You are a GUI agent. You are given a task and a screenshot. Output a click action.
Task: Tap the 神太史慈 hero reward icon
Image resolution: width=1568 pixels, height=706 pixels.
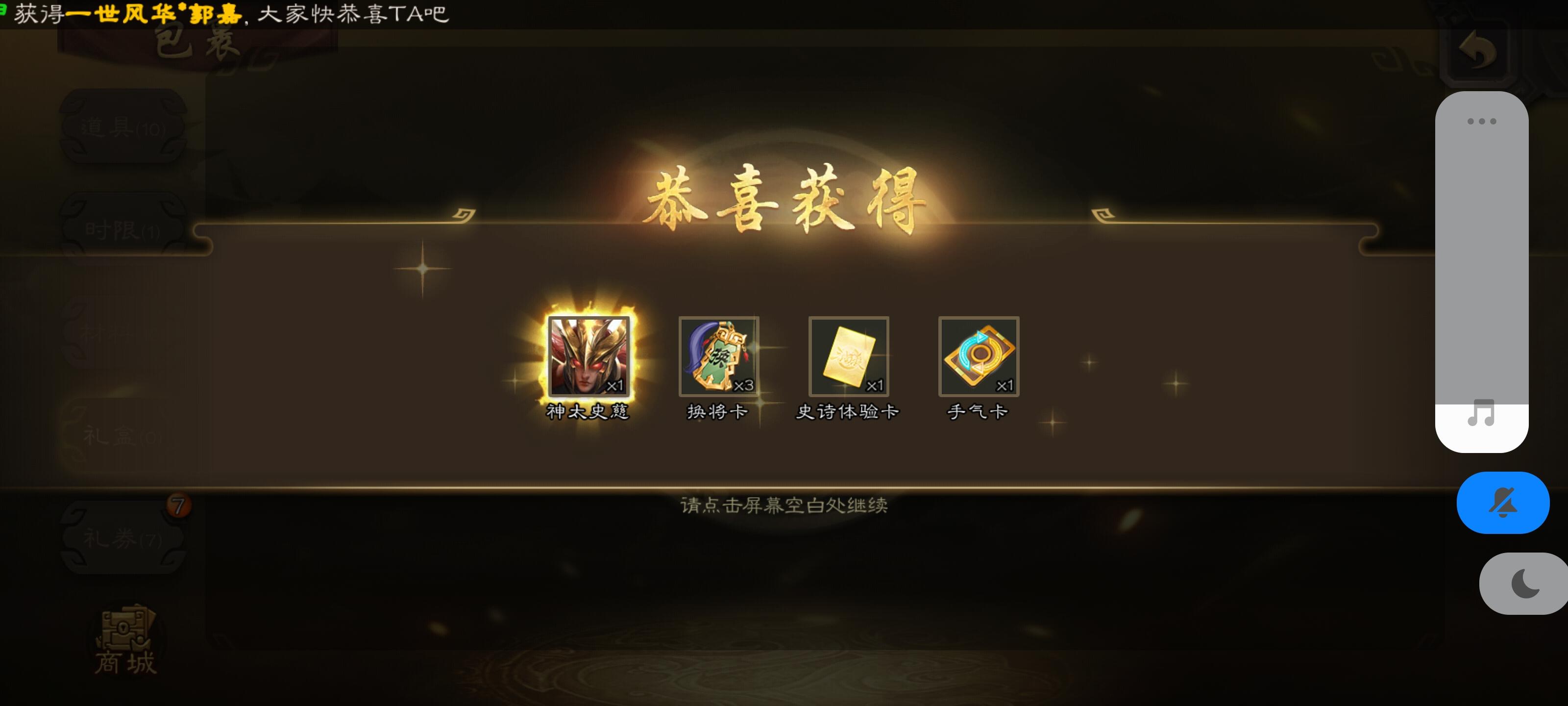pos(588,356)
